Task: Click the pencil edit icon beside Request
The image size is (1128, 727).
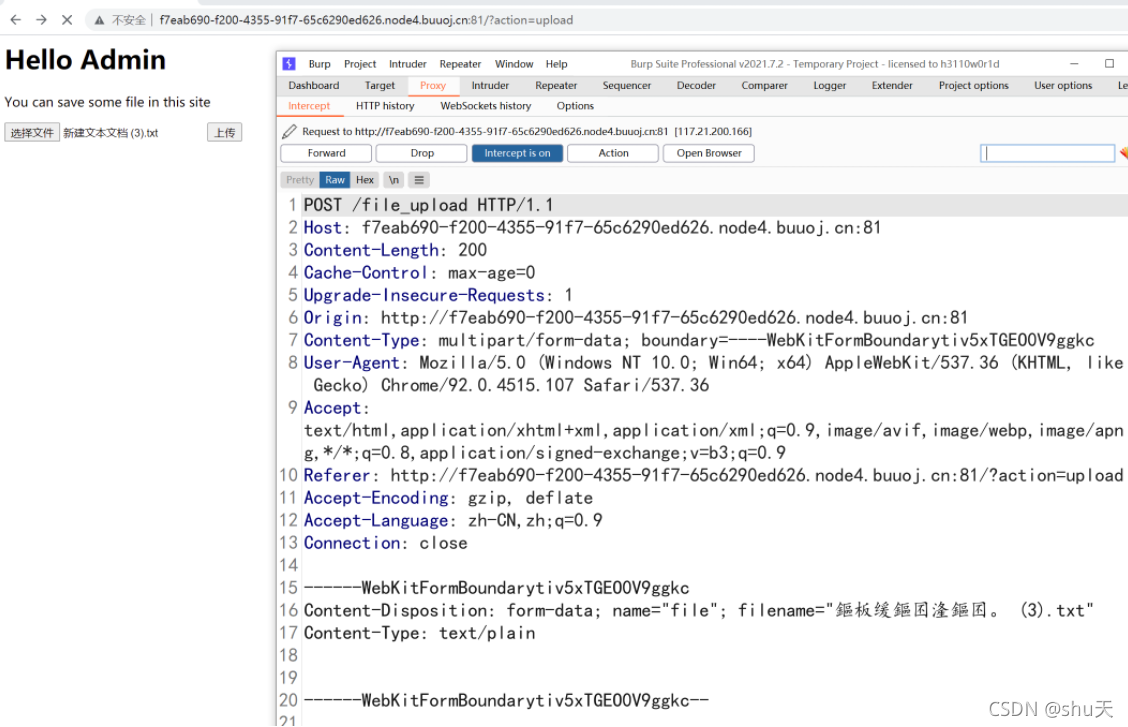Action: [x=289, y=132]
